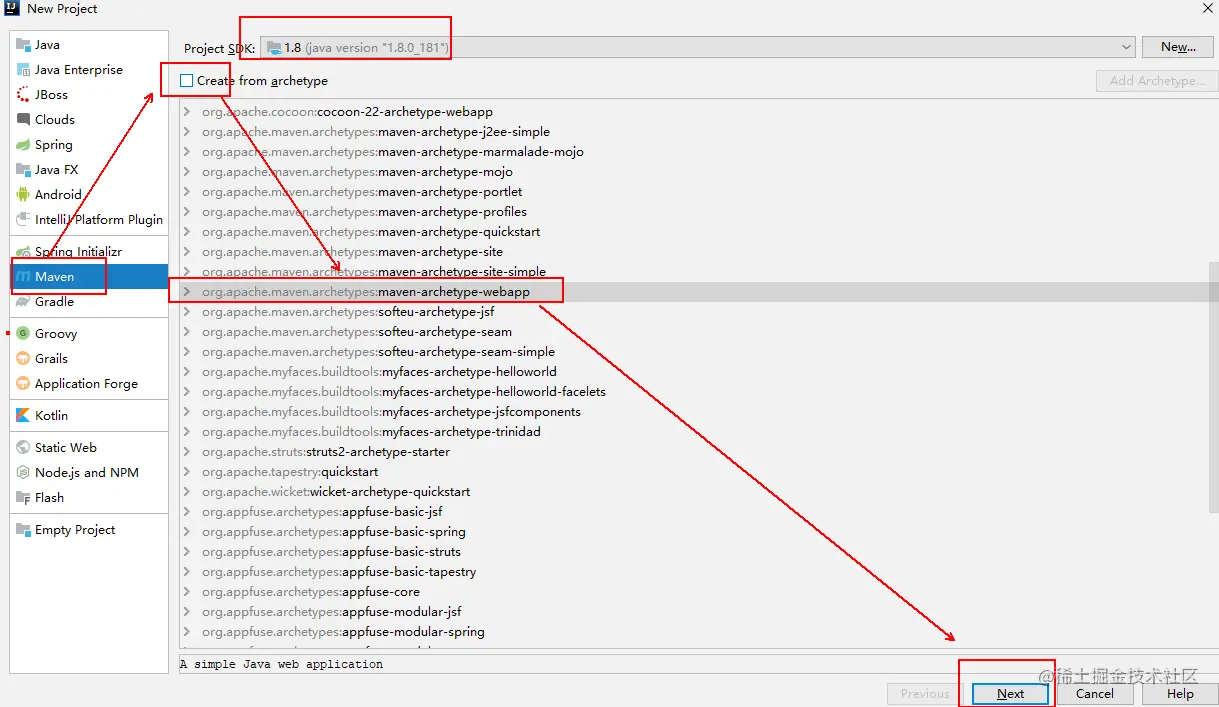Select the Maven icon
This screenshot has width=1219, height=707.
pos(23,277)
